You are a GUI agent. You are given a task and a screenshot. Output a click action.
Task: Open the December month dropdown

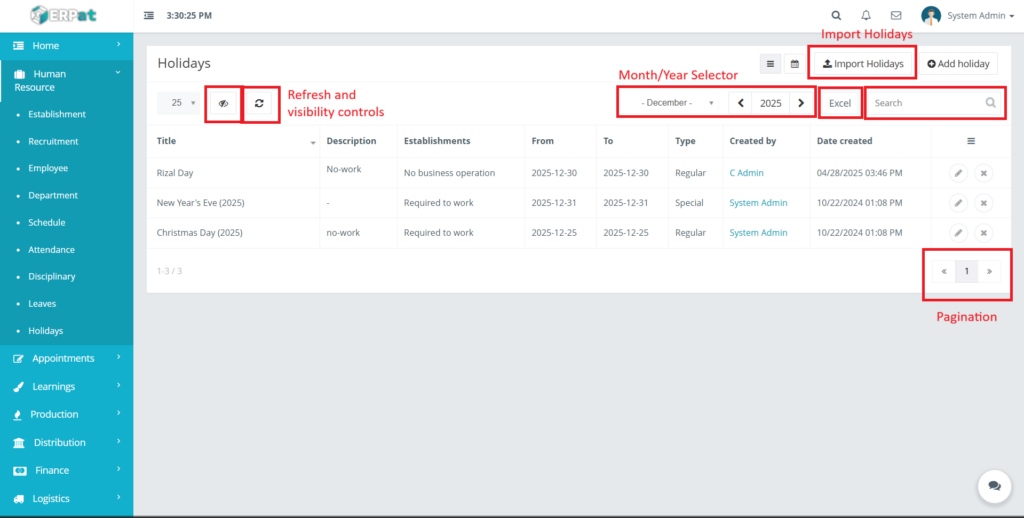pos(667,103)
